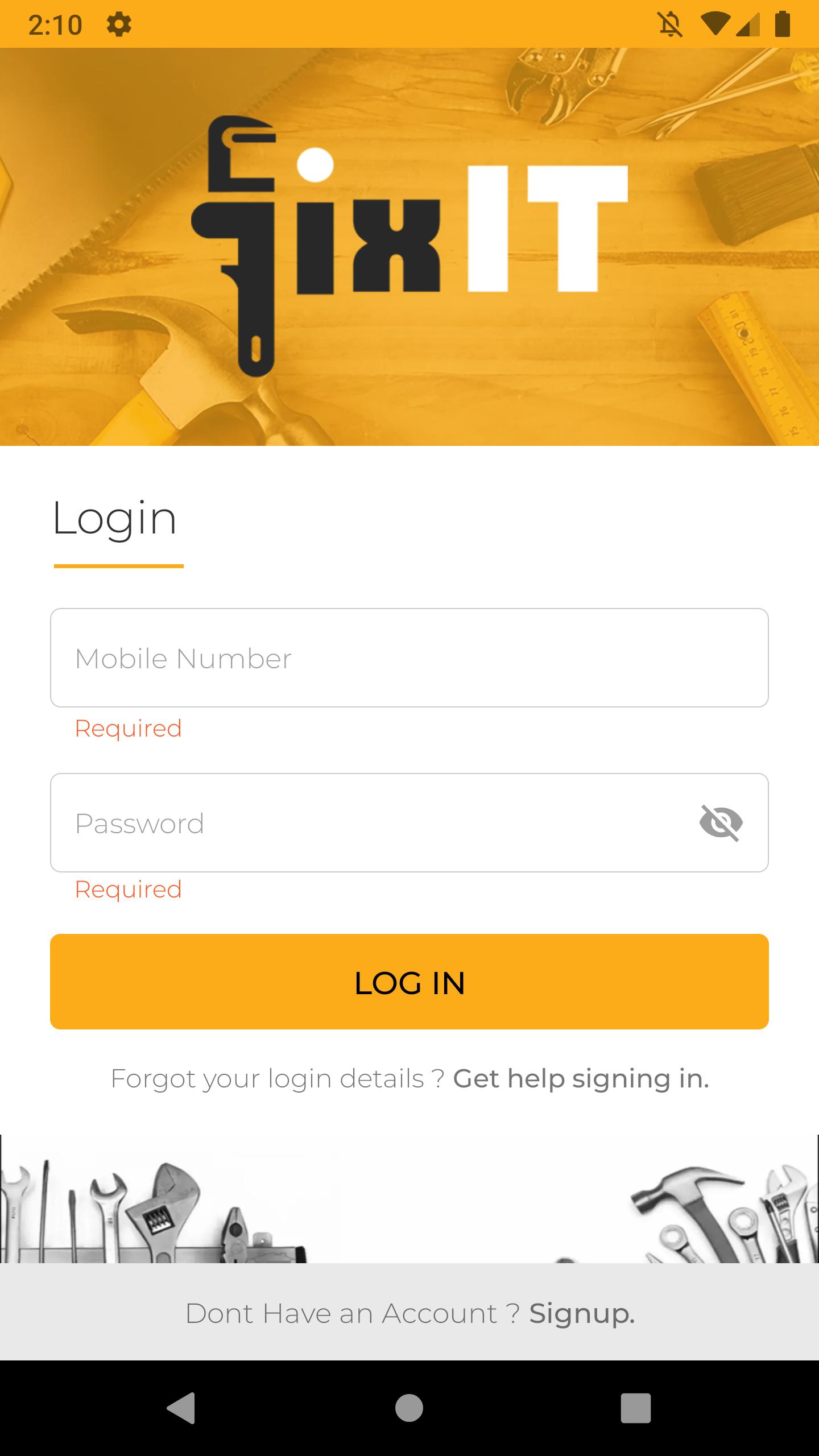This screenshot has height=1456, width=819.
Task: Tap the battery status icon
Action: (783, 24)
